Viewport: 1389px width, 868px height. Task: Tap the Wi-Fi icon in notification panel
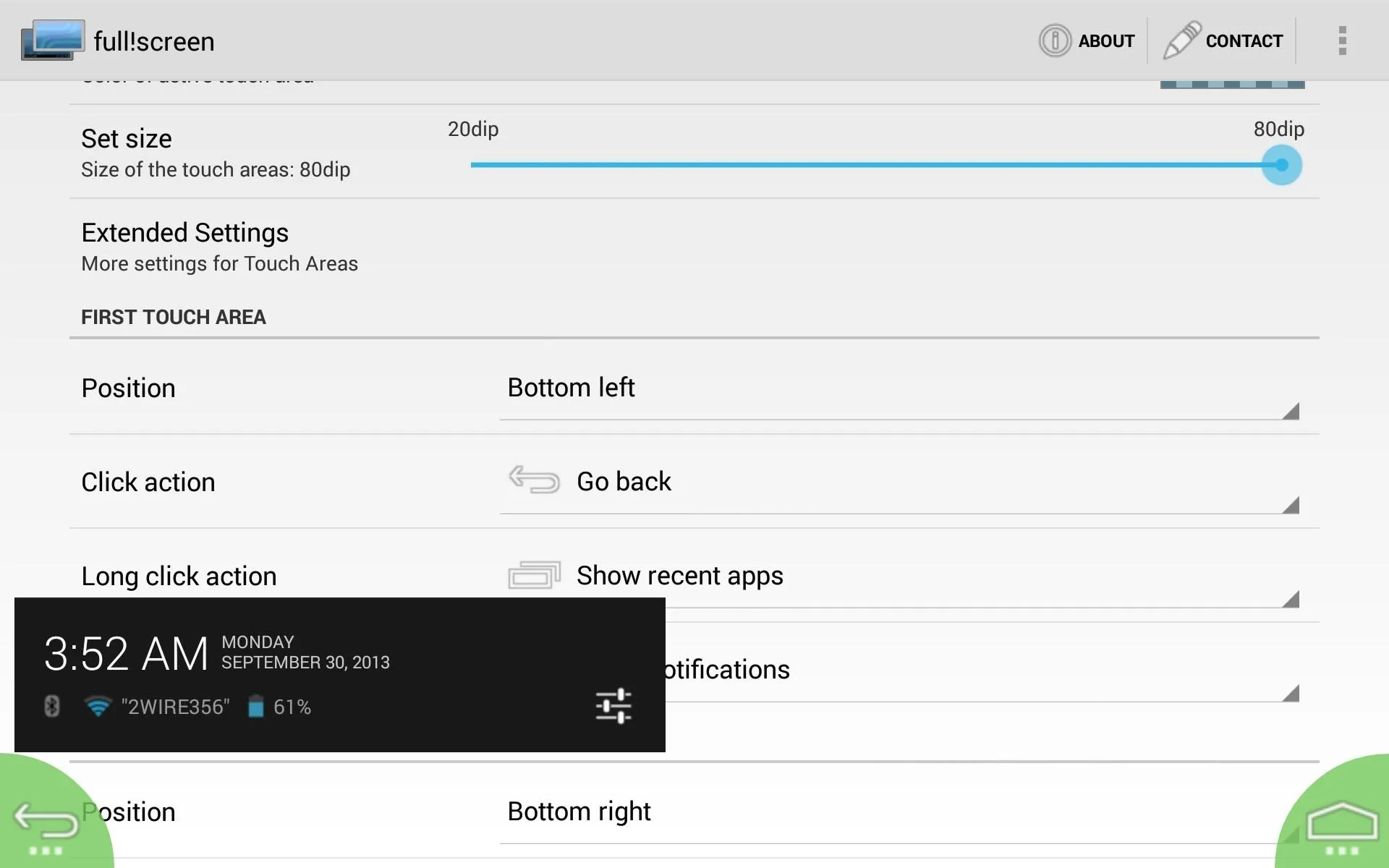98,706
